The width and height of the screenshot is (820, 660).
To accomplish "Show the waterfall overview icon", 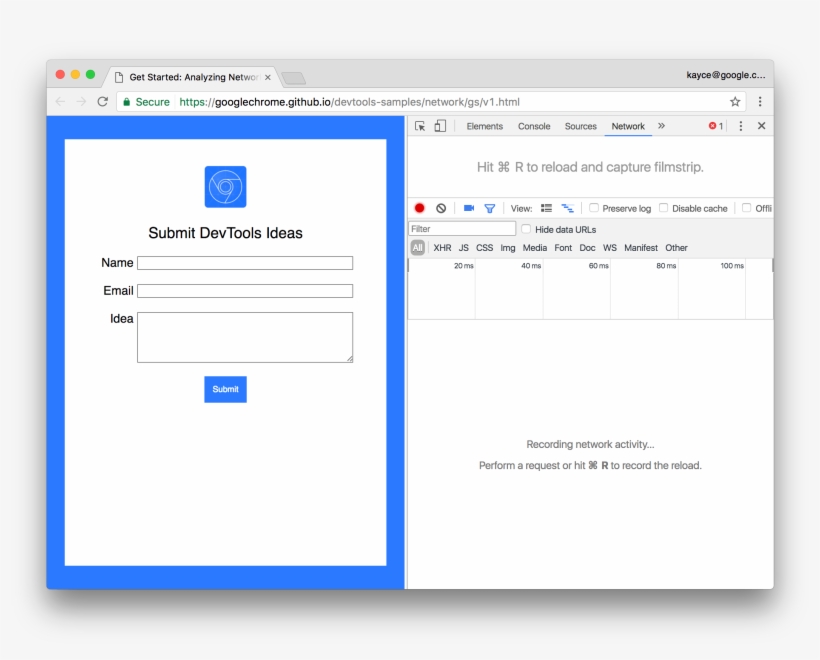I will (x=567, y=208).
